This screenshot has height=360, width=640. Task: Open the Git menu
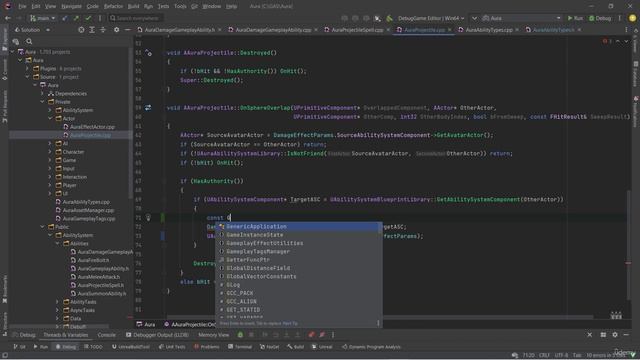[194, 7]
